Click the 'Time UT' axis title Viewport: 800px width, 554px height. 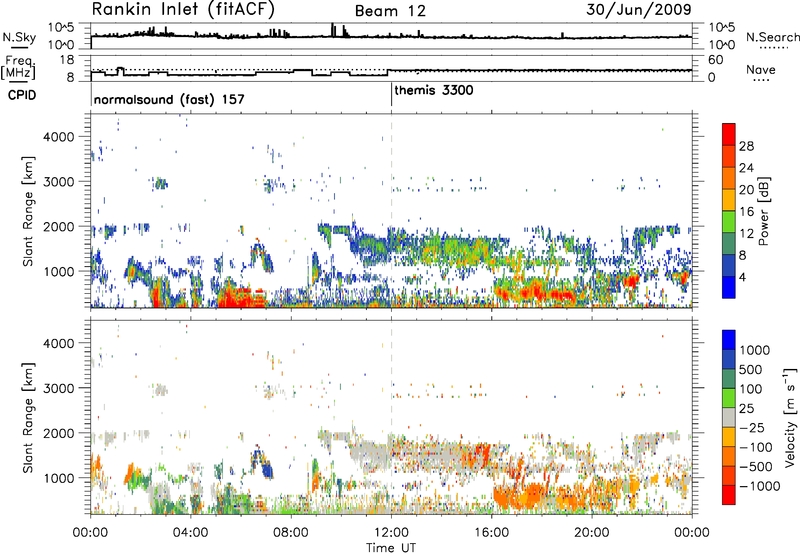(391, 548)
